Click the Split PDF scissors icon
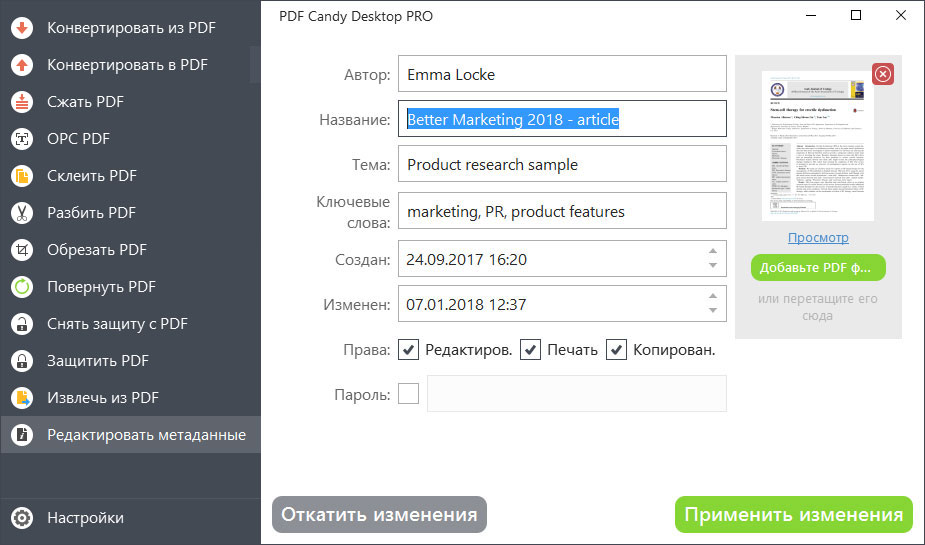 (x=21, y=213)
